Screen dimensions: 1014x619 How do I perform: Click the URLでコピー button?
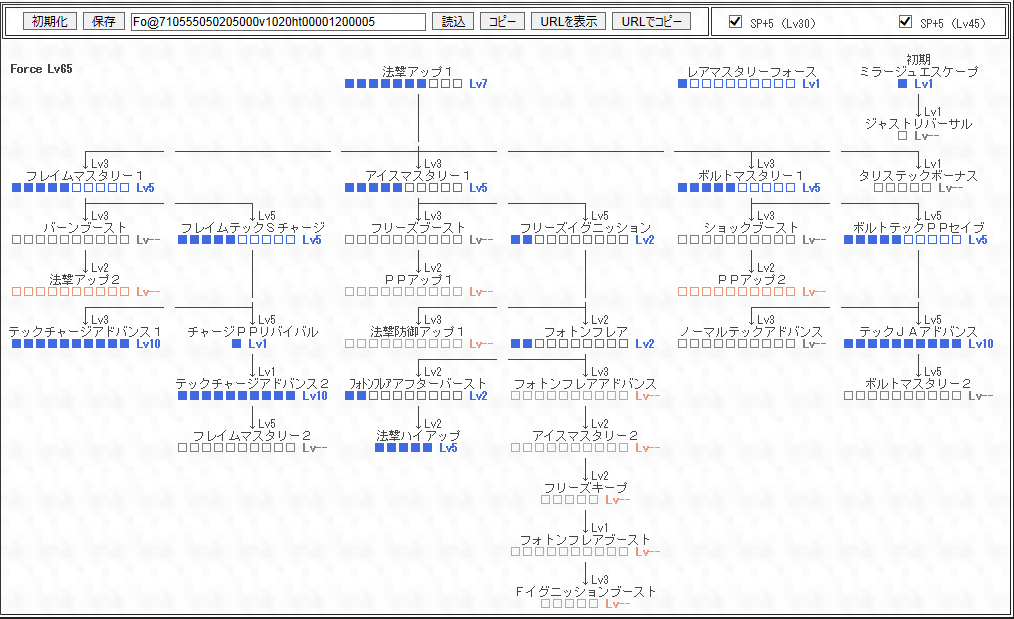tap(651, 21)
